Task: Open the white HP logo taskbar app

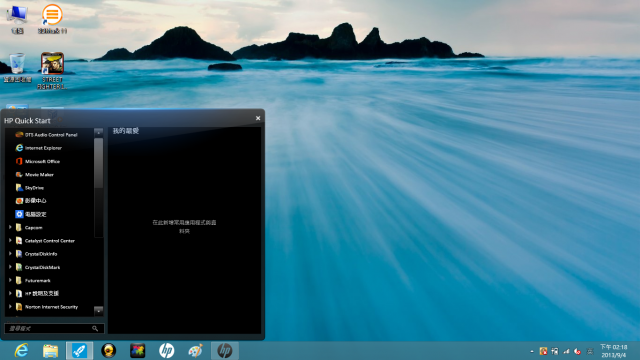Action: [x=167, y=351]
